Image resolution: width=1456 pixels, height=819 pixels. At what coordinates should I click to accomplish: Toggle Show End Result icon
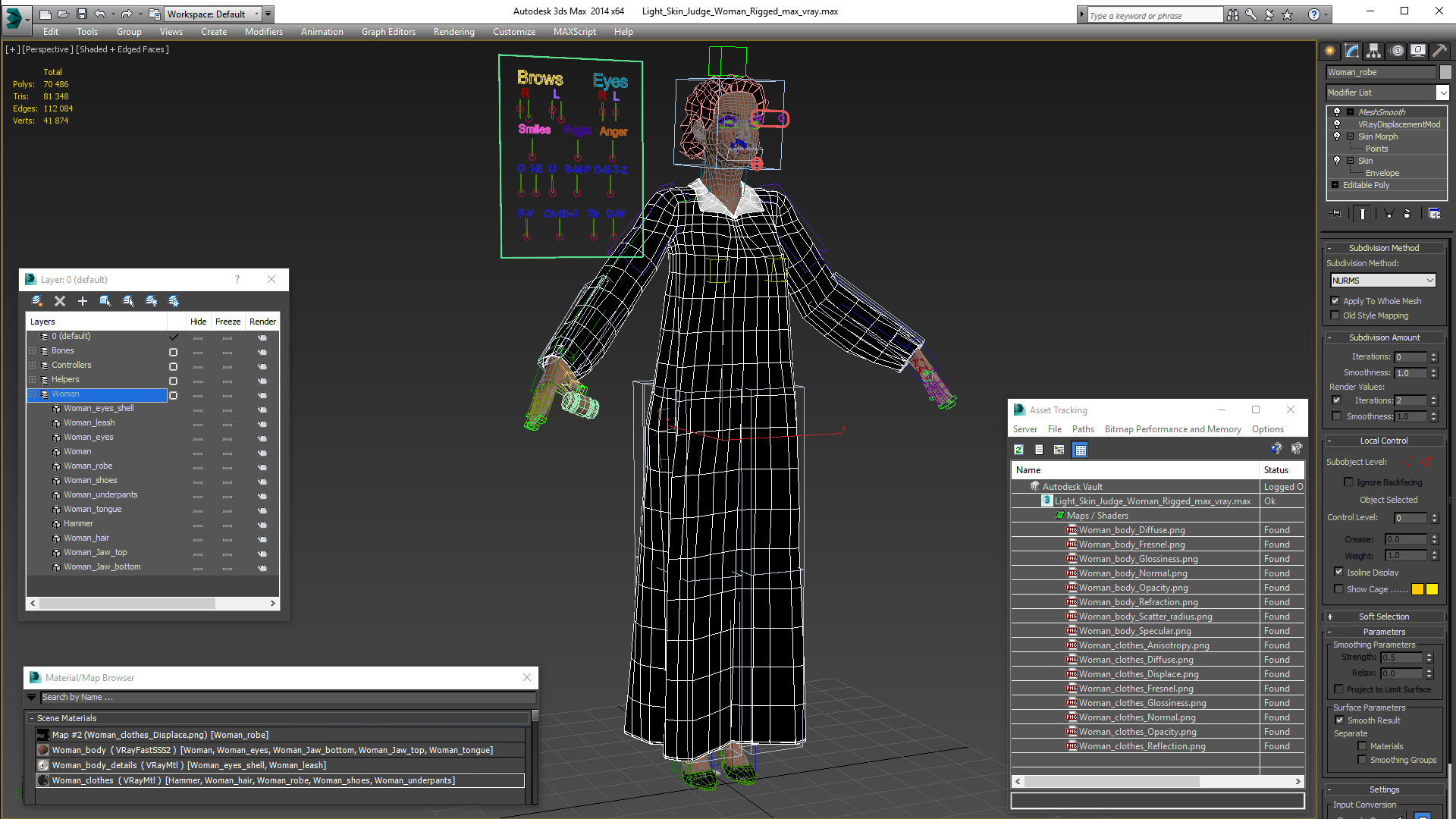click(x=1363, y=214)
